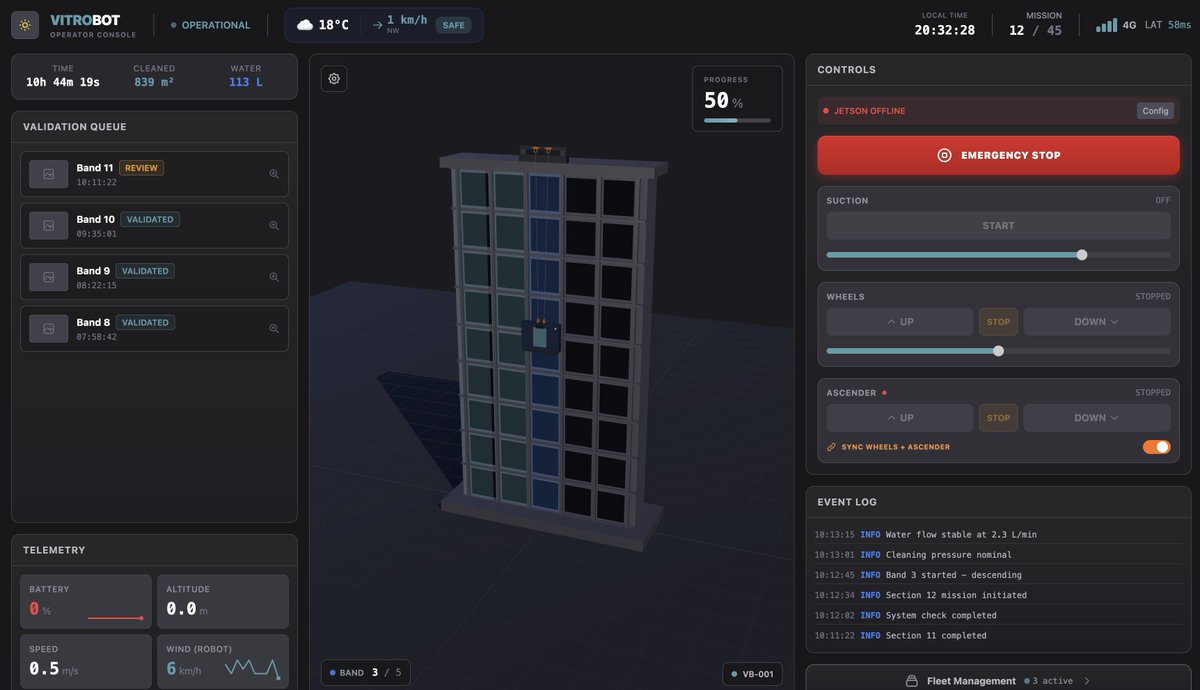Move ascender Down
Screen dimensions: 1200x690
click(x=1097, y=418)
